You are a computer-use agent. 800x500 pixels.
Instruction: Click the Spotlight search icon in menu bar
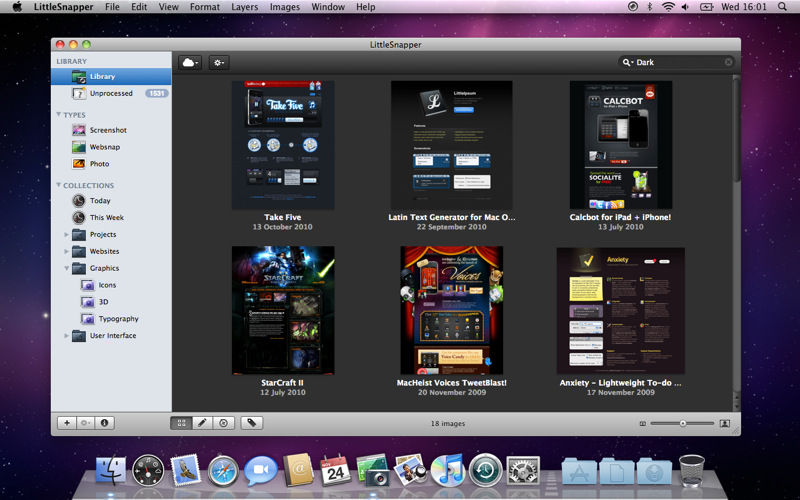(782, 7)
